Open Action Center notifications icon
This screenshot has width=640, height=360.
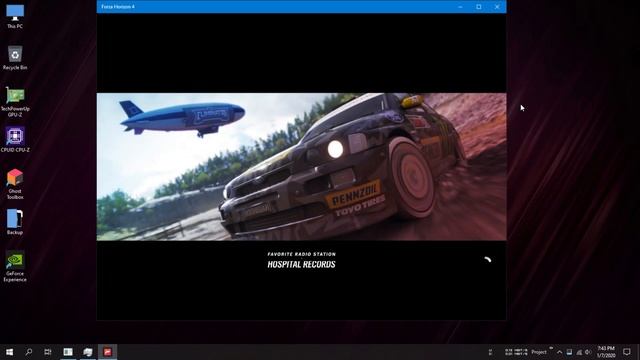(627, 352)
